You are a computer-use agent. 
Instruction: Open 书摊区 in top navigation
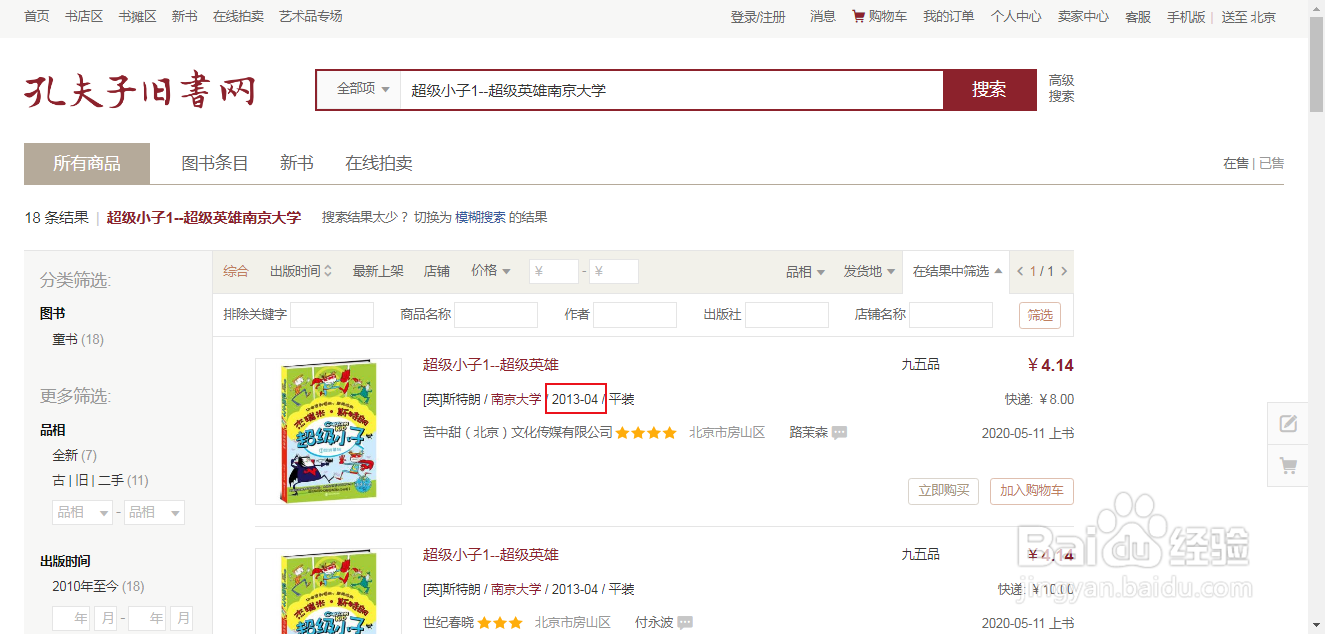pyautogui.click(x=137, y=16)
